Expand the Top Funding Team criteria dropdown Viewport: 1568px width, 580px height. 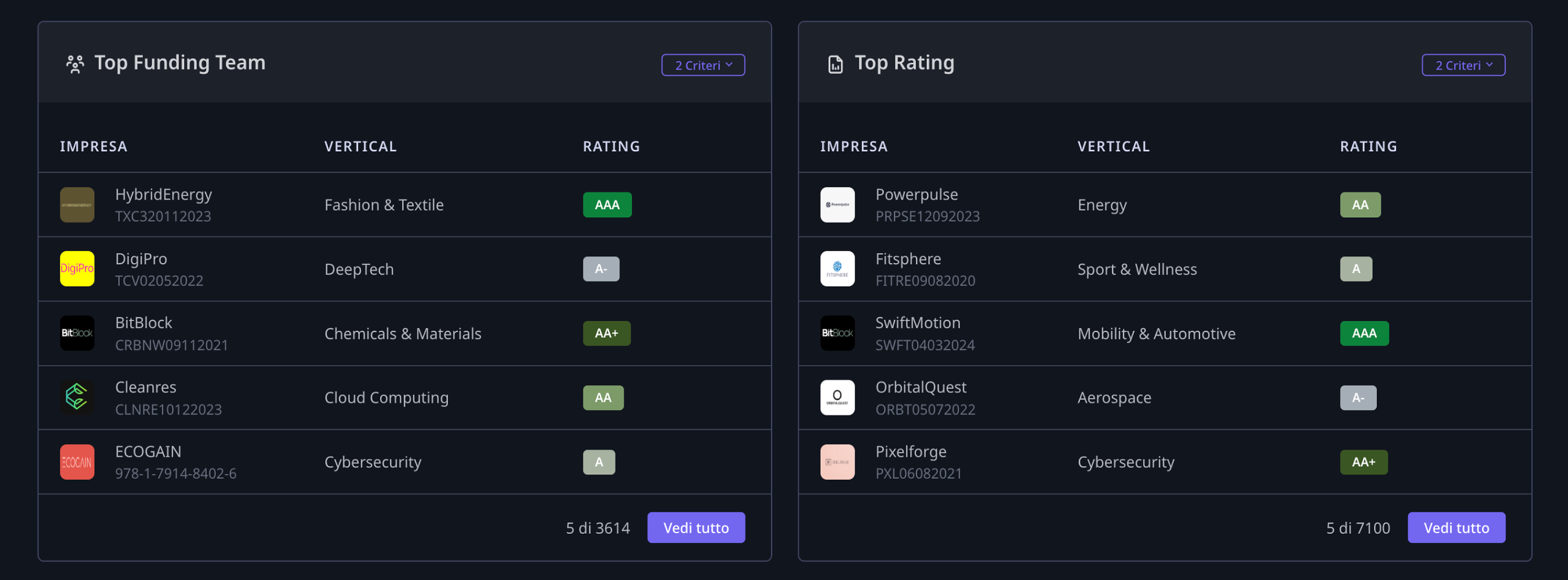tap(702, 65)
